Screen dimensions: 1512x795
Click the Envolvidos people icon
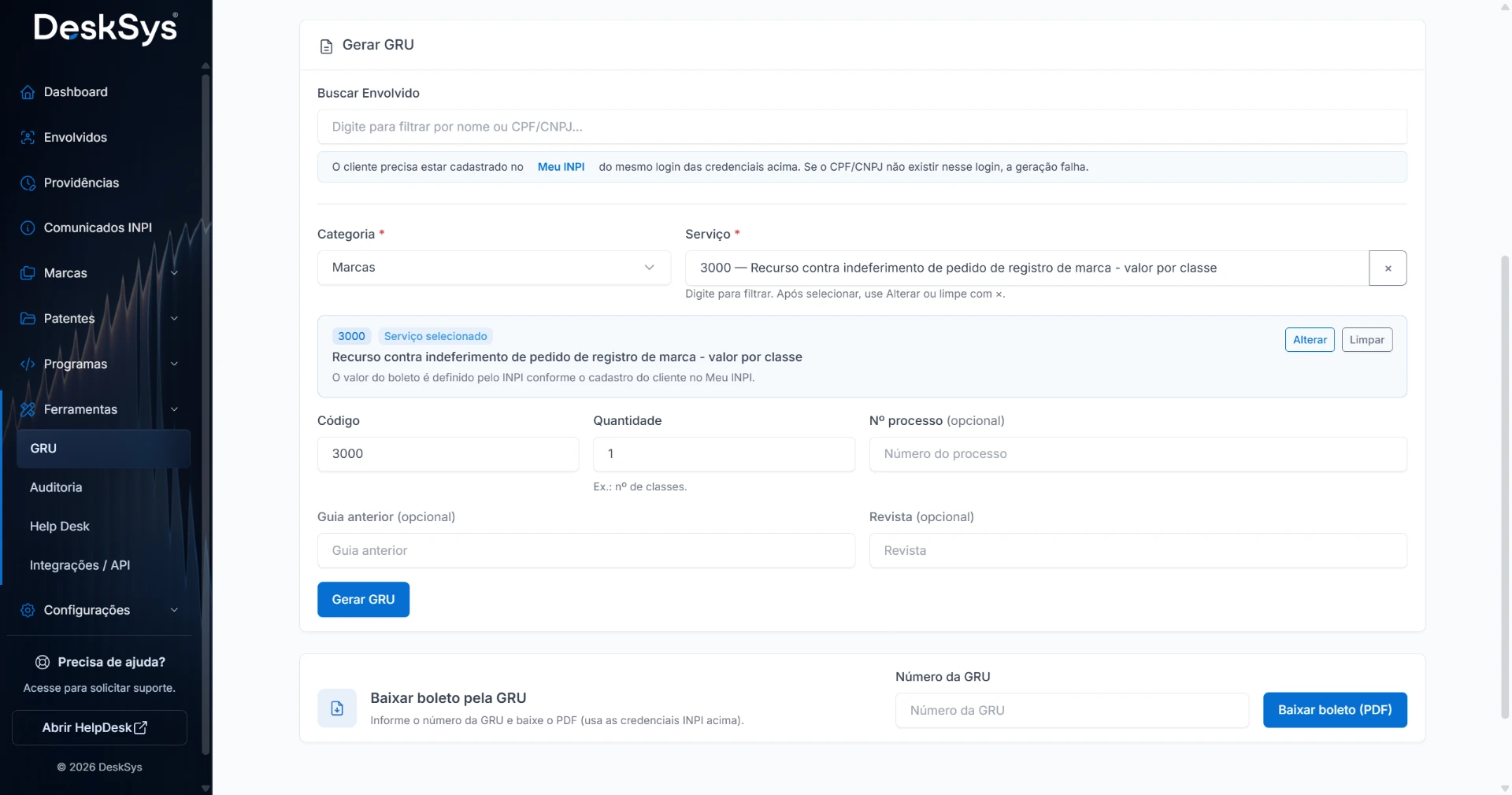[x=28, y=138]
